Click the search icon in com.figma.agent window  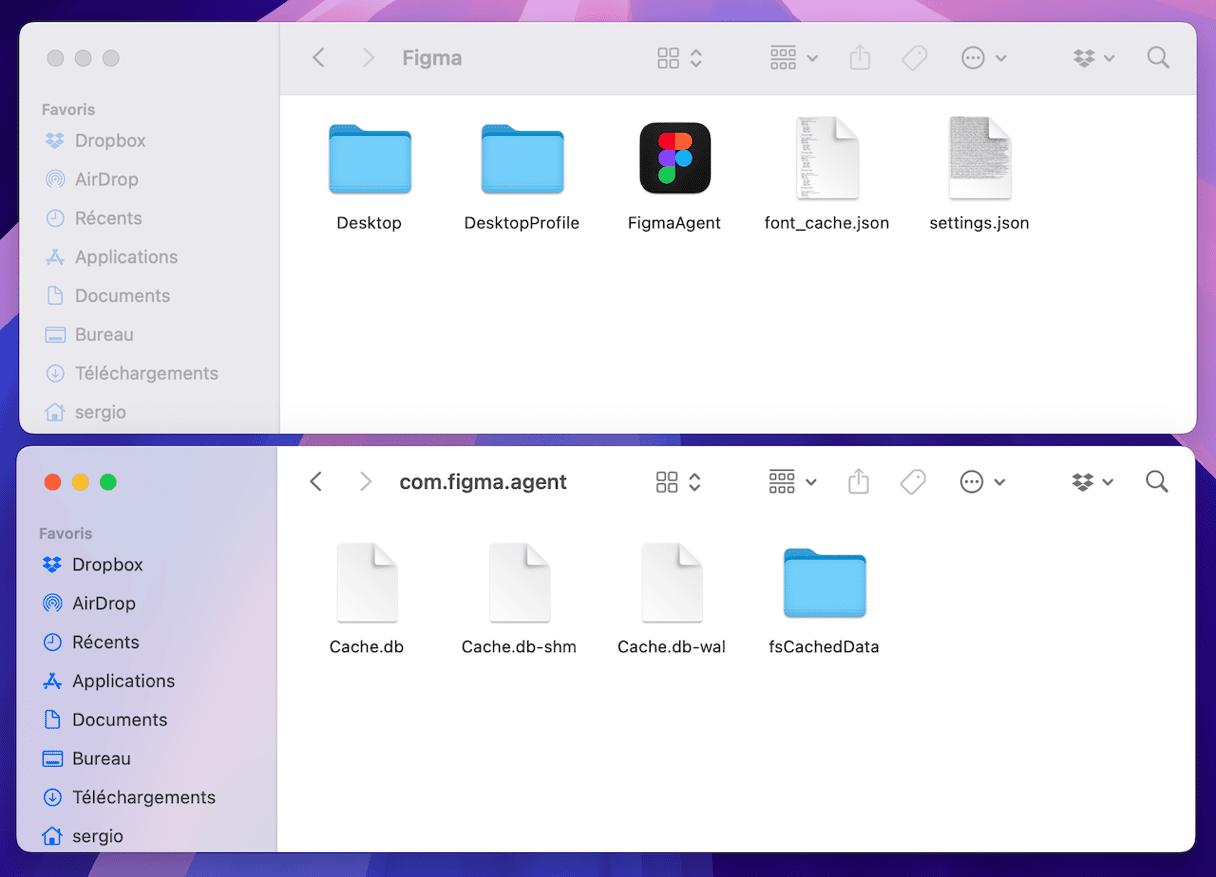tap(1157, 482)
